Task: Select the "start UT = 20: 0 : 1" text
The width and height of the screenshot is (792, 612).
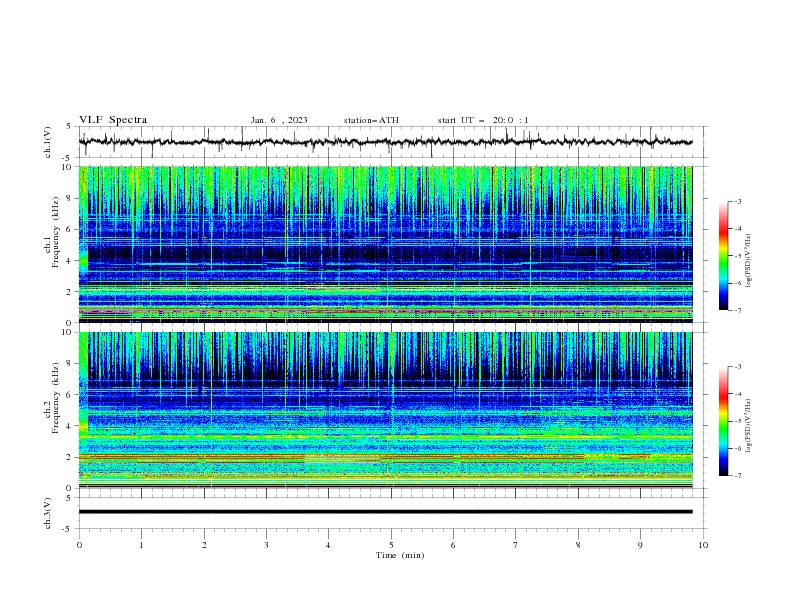Action: point(483,120)
